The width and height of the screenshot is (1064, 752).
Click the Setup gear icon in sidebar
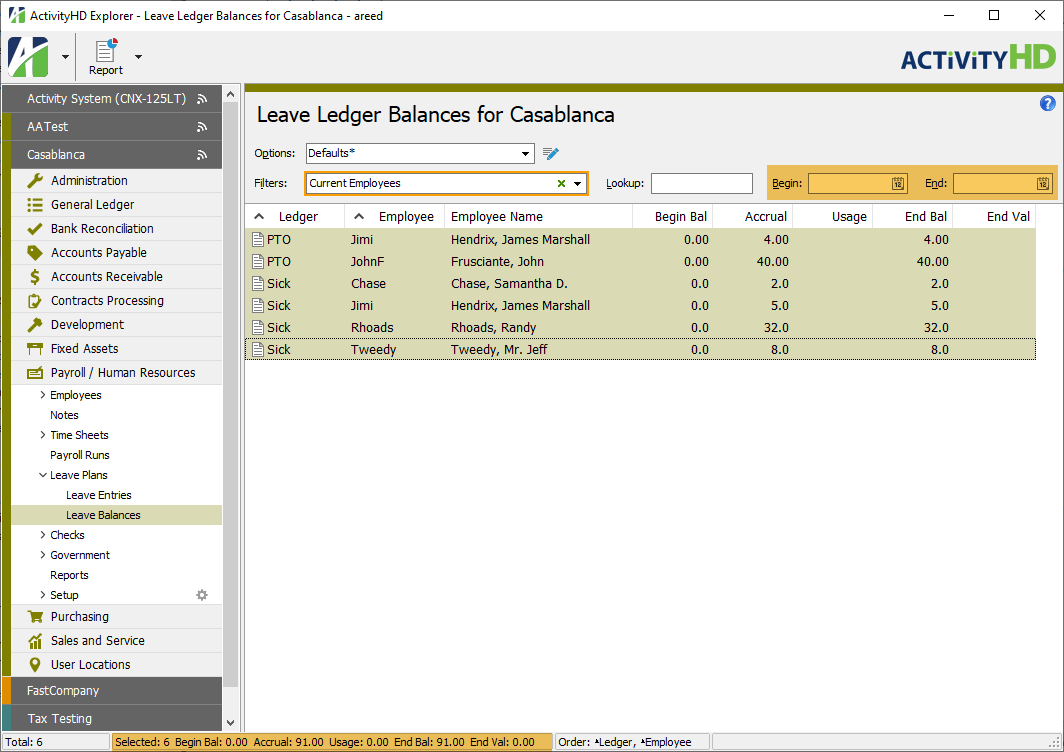tap(202, 595)
